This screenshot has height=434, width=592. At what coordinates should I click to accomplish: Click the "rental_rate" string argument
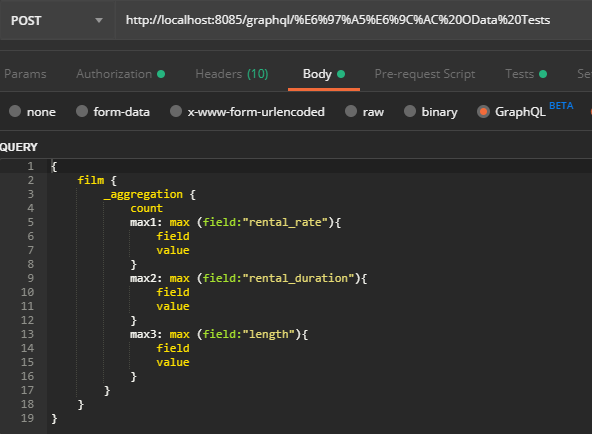[284, 222]
